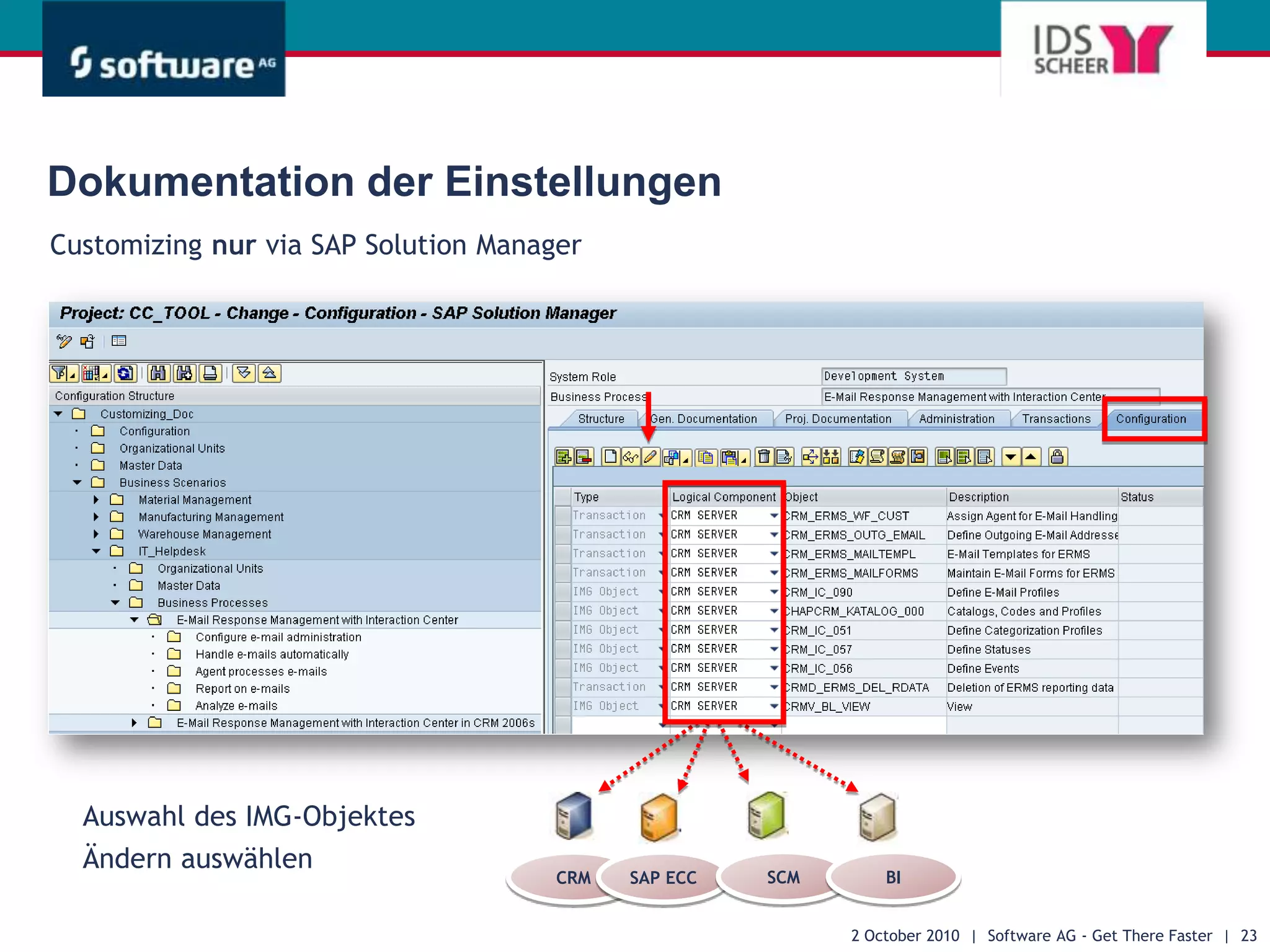Click the Append Row icon in the table toolbar

pyautogui.click(x=564, y=457)
